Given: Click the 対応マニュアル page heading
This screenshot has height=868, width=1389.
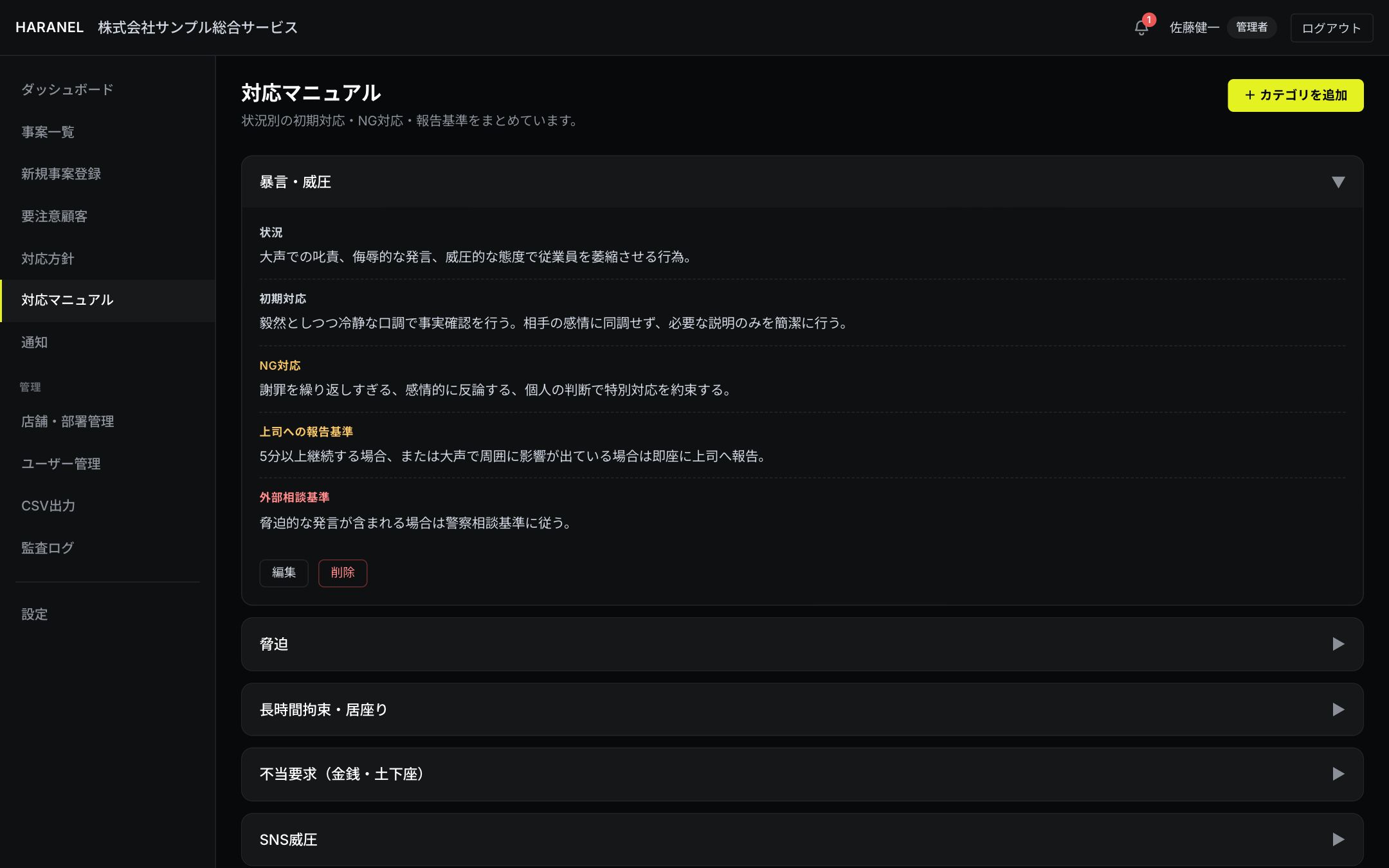Looking at the screenshot, I should click(x=311, y=93).
